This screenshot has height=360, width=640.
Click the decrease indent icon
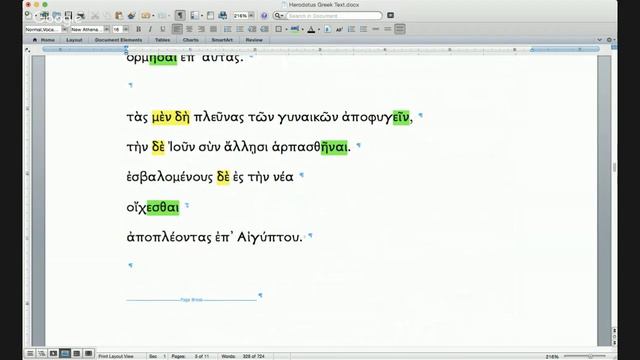pyautogui.click(x=252, y=29)
